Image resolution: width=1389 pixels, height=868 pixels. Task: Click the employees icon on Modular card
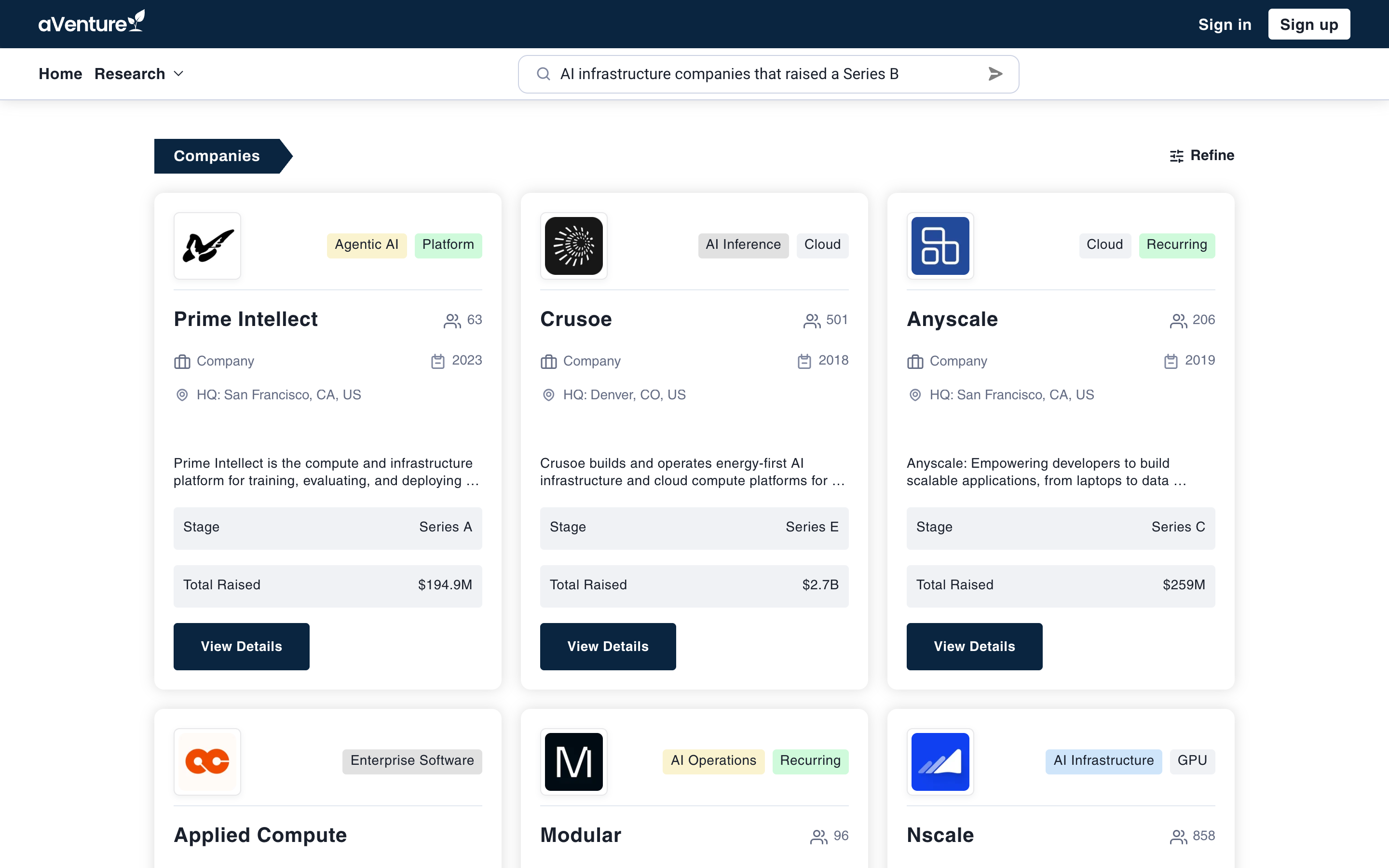[818, 837]
